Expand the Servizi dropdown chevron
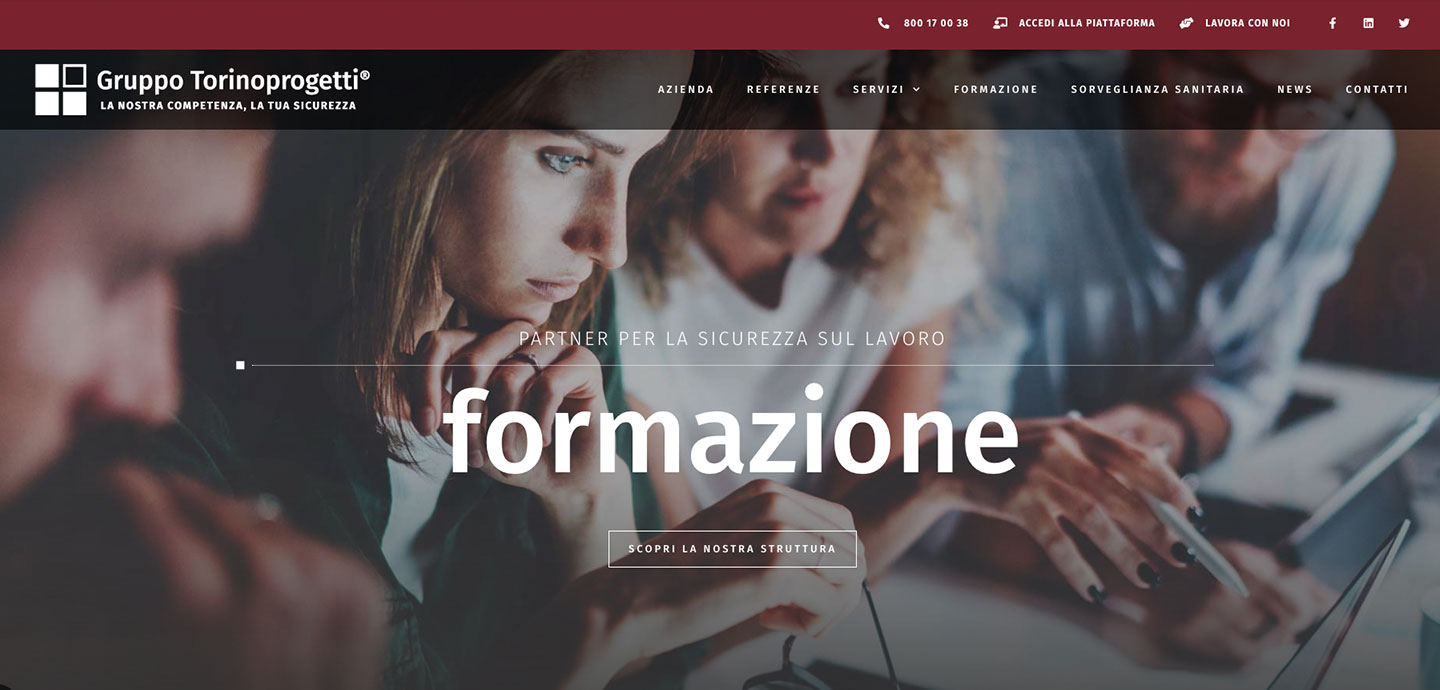Screen dimensions: 1440x690 pos(917,89)
